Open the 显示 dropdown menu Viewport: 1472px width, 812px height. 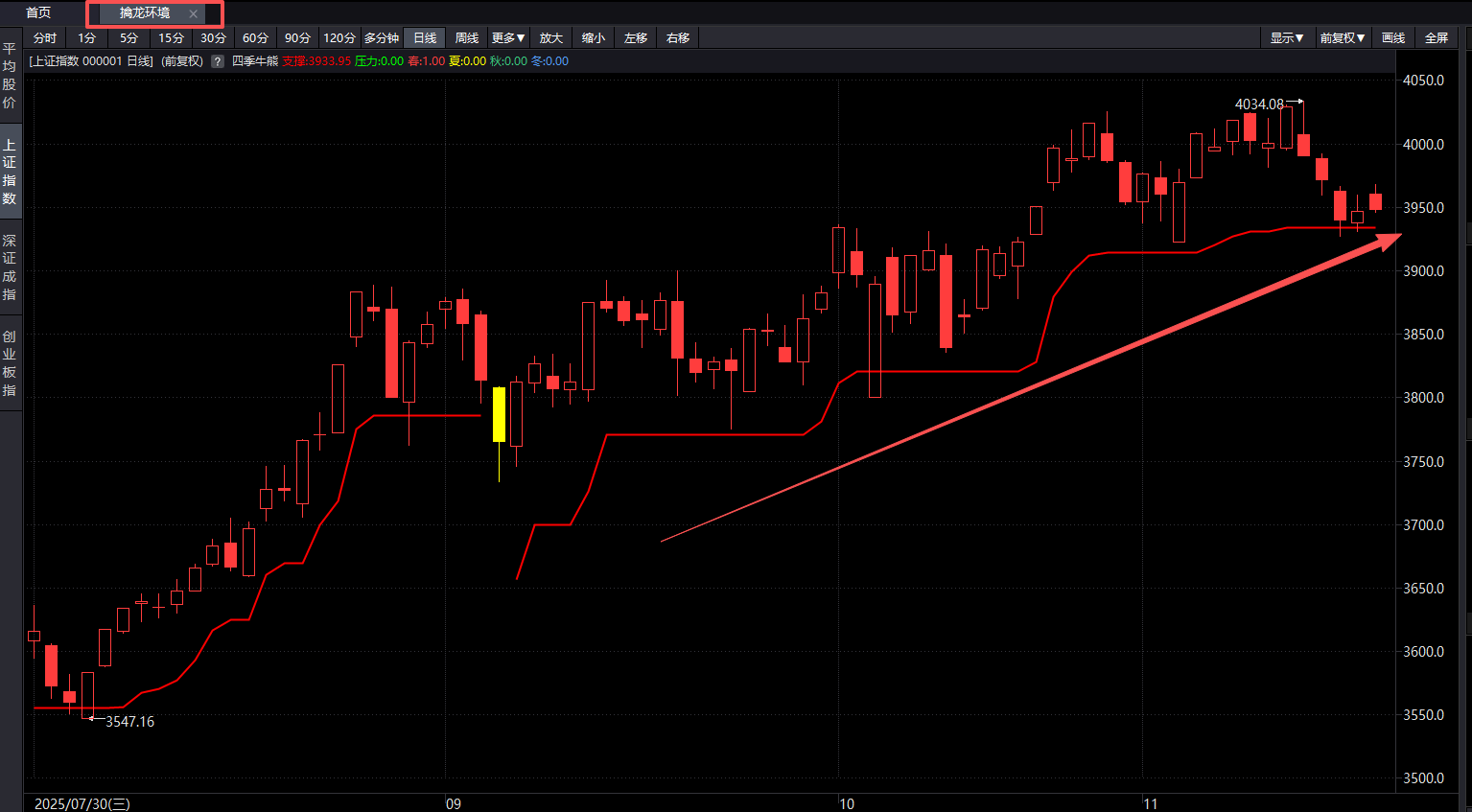pyautogui.click(x=1287, y=38)
